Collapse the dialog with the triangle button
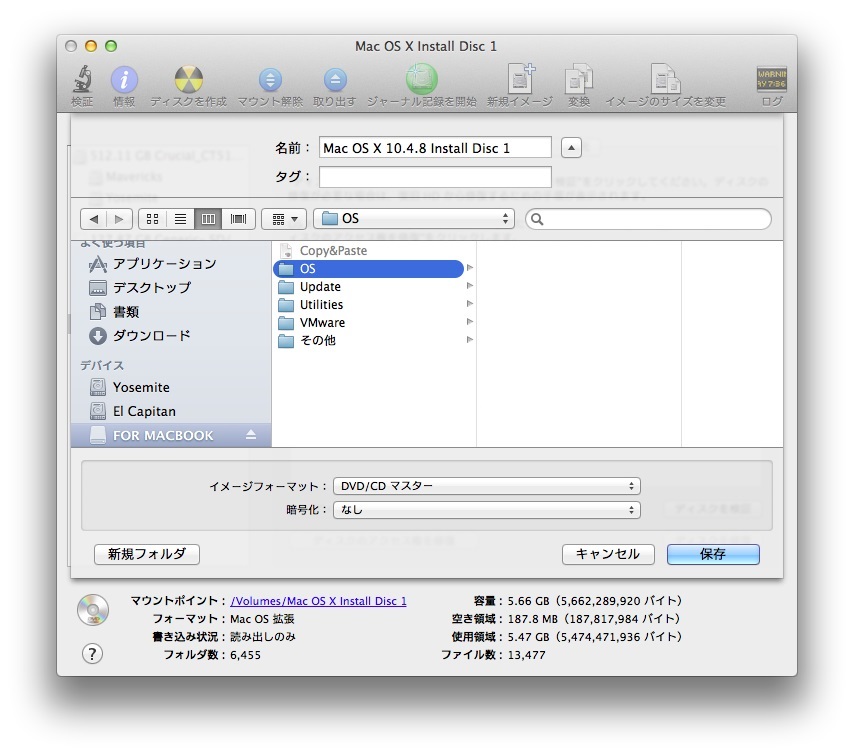The width and height of the screenshot is (854, 755). 571,148
